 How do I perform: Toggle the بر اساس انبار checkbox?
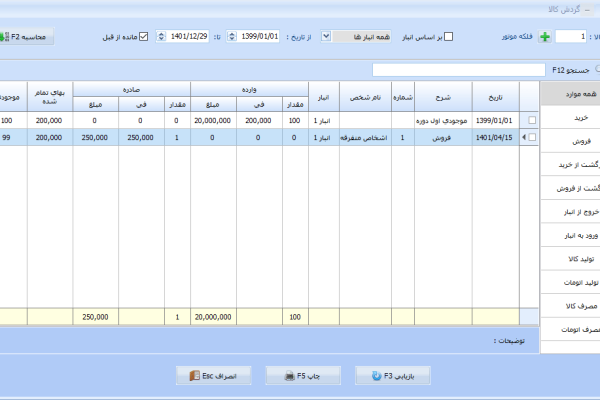click(x=448, y=37)
